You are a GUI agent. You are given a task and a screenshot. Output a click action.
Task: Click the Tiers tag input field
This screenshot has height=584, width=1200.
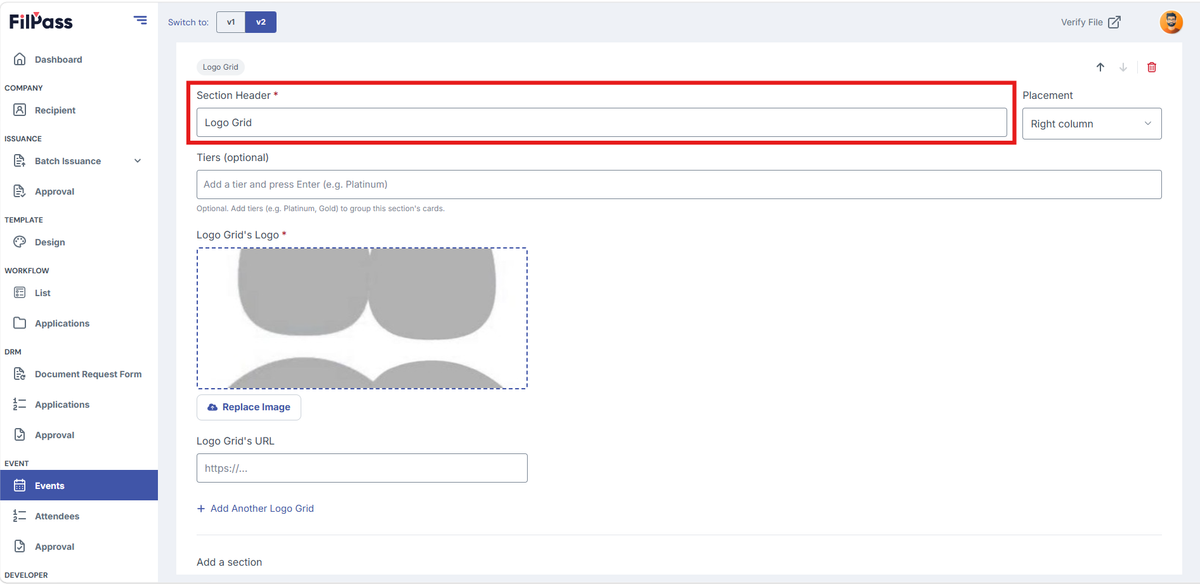coord(679,184)
